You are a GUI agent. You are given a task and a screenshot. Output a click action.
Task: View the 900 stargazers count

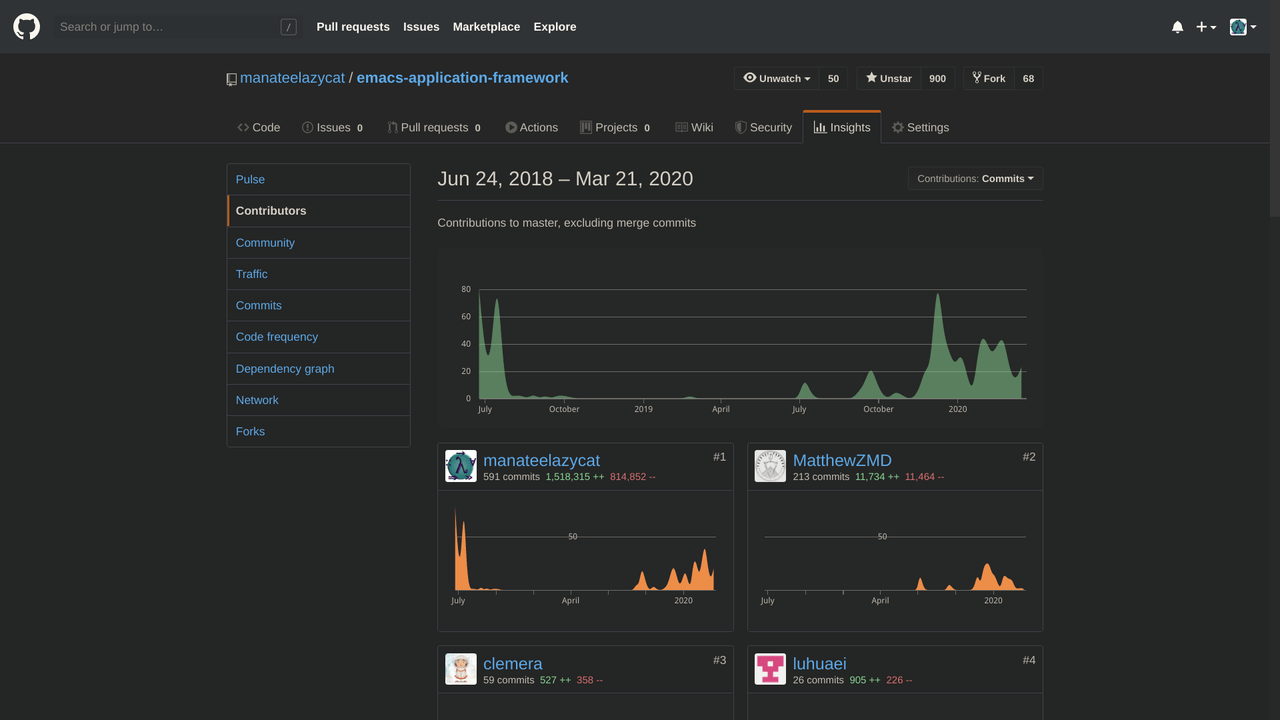coord(937,78)
